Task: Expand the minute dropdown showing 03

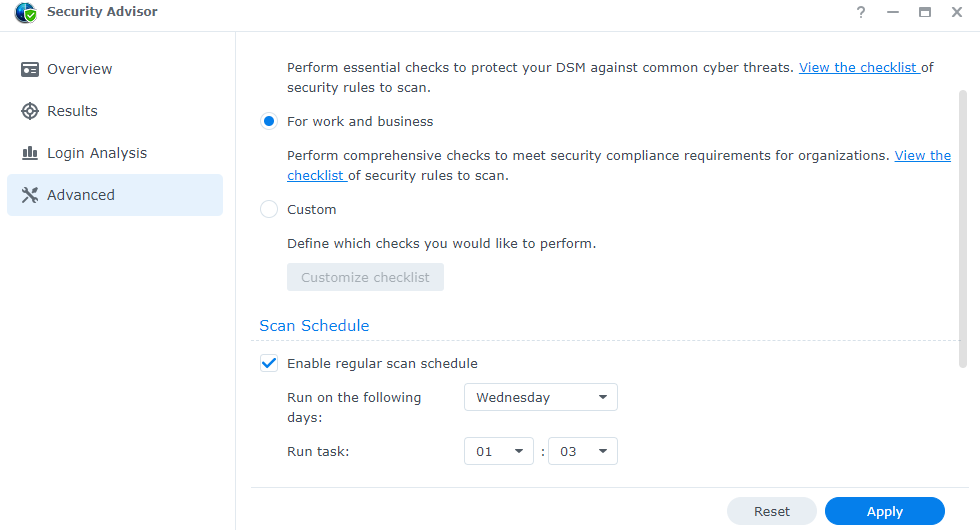Action: coord(582,451)
